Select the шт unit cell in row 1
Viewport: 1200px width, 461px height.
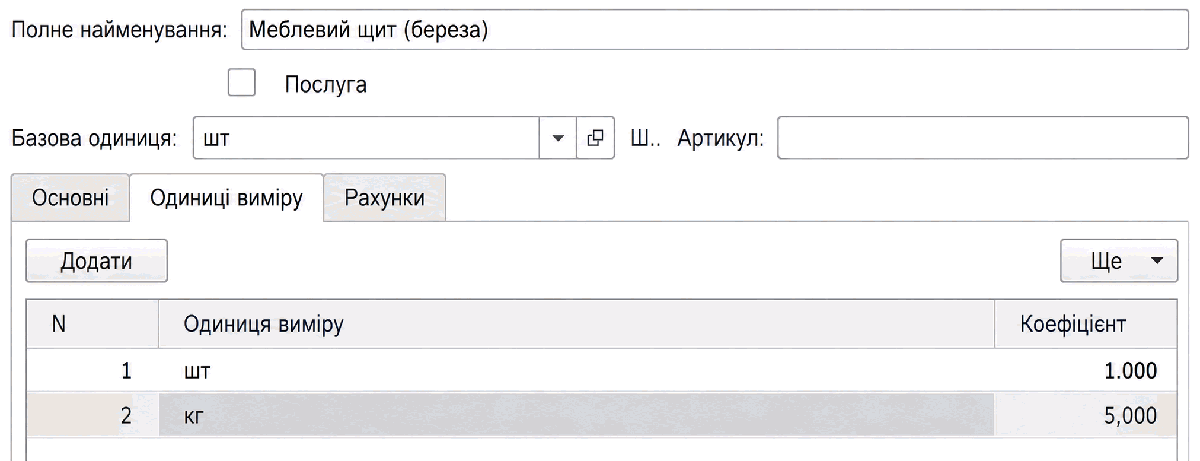pyautogui.click(x=577, y=371)
